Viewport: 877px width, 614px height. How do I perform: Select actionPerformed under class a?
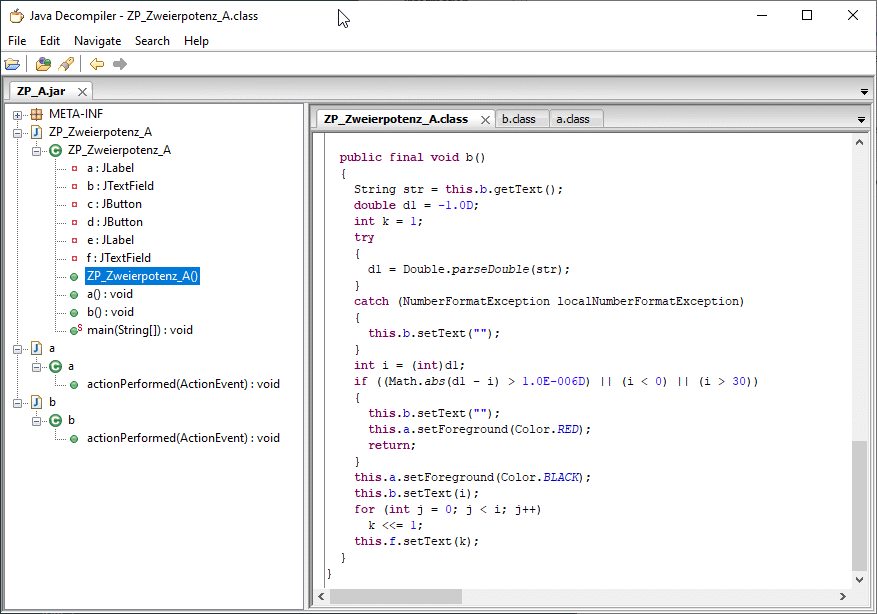[183, 384]
